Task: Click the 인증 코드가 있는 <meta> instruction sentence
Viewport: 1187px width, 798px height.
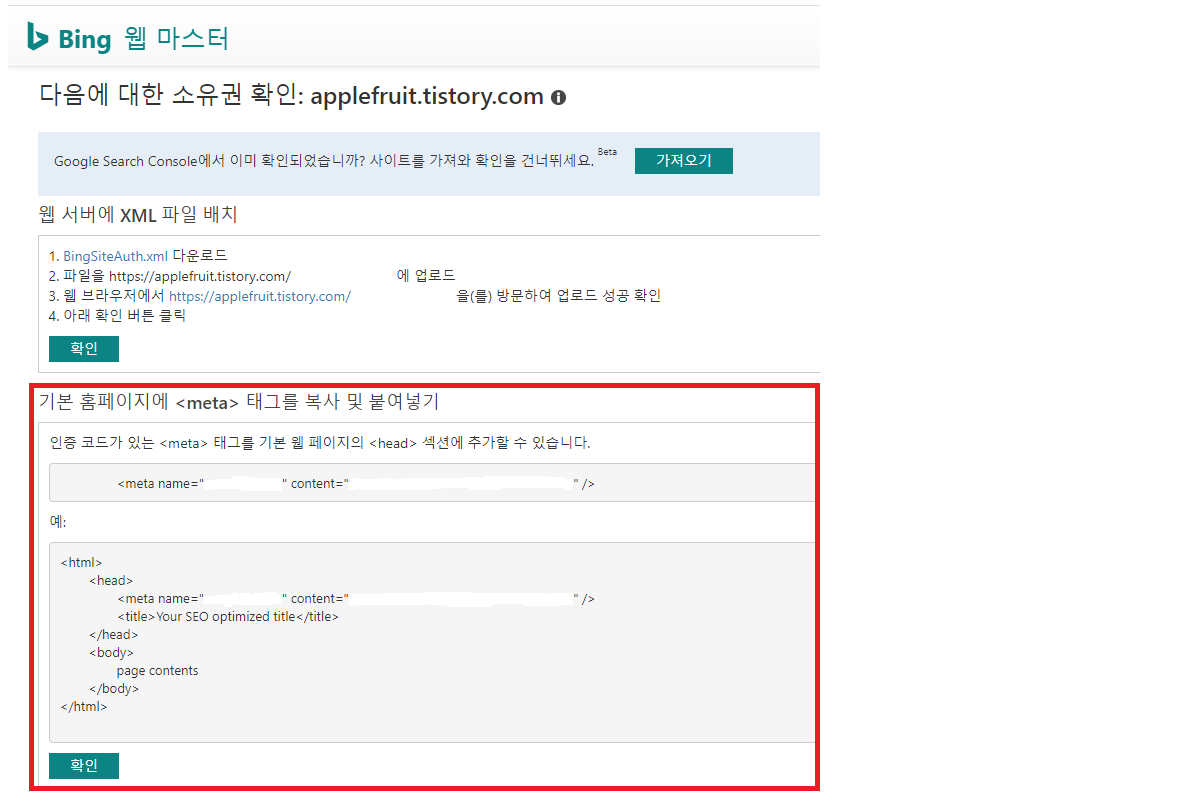Action: click(x=320, y=443)
